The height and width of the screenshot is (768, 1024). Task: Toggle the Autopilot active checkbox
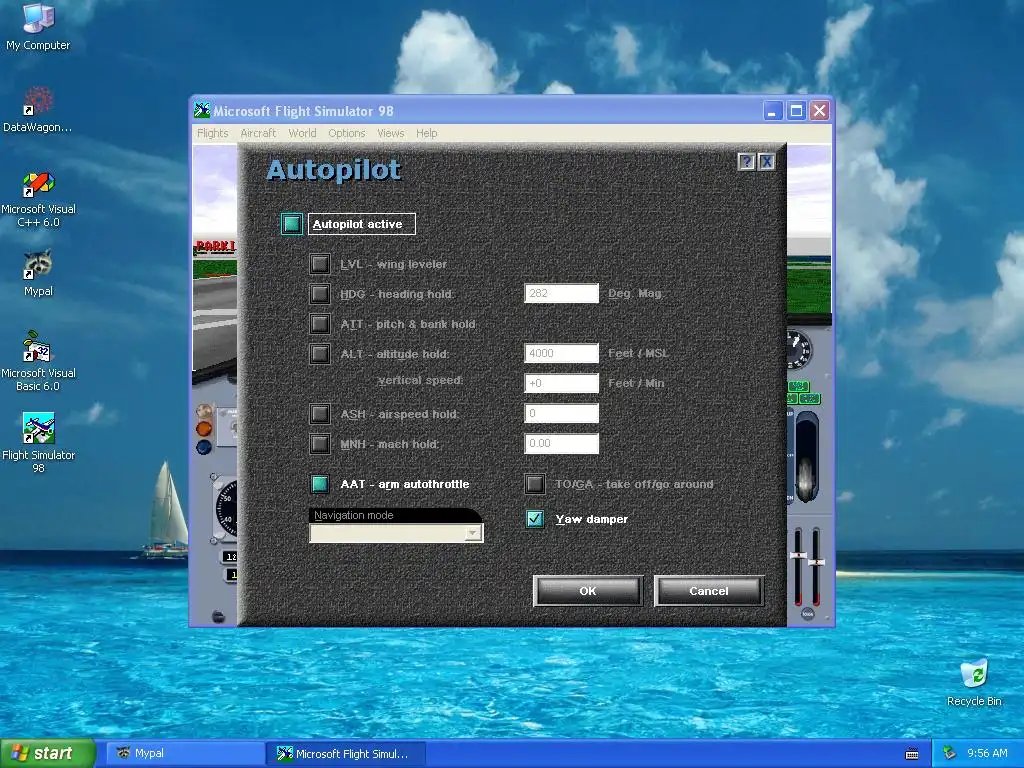tap(291, 224)
